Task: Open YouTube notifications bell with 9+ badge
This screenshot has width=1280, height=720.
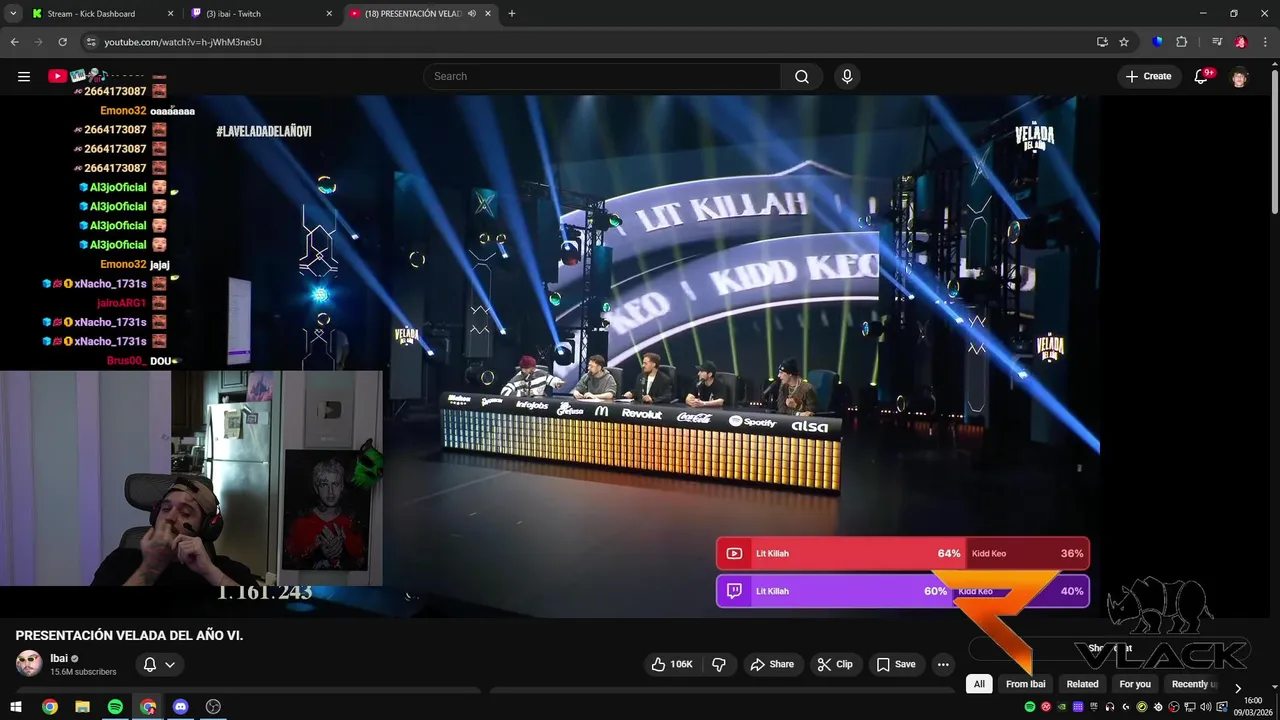Action: click(1202, 76)
